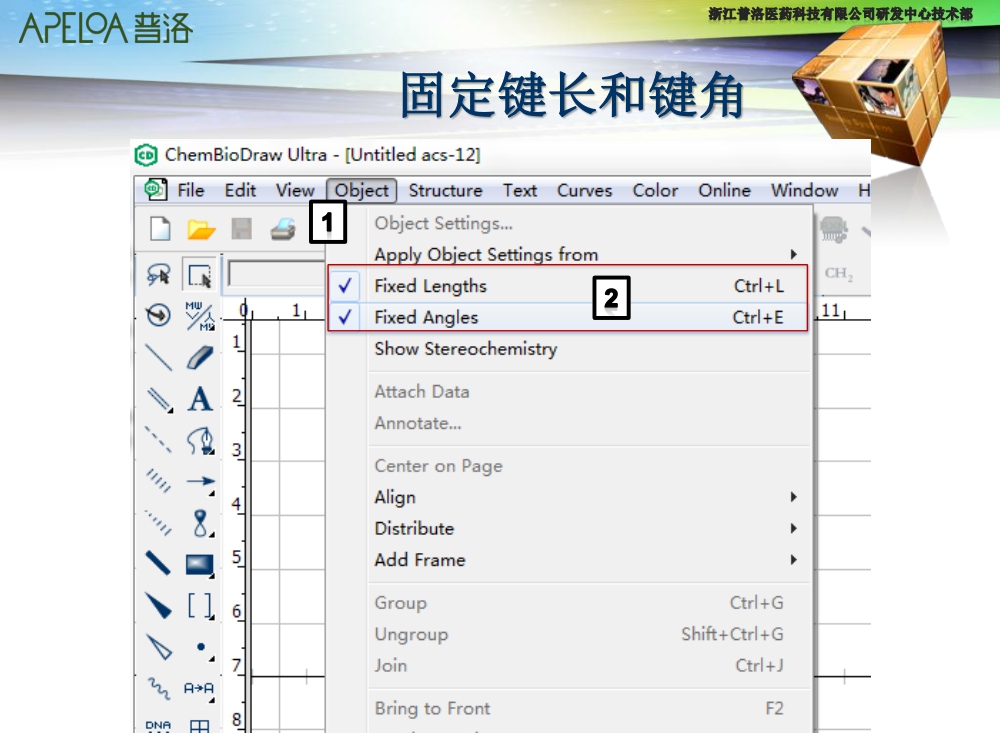Image resolution: width=1000 pixels, height=750 pixels.
Task: Close the open Object menu
Action: [362, 190]
